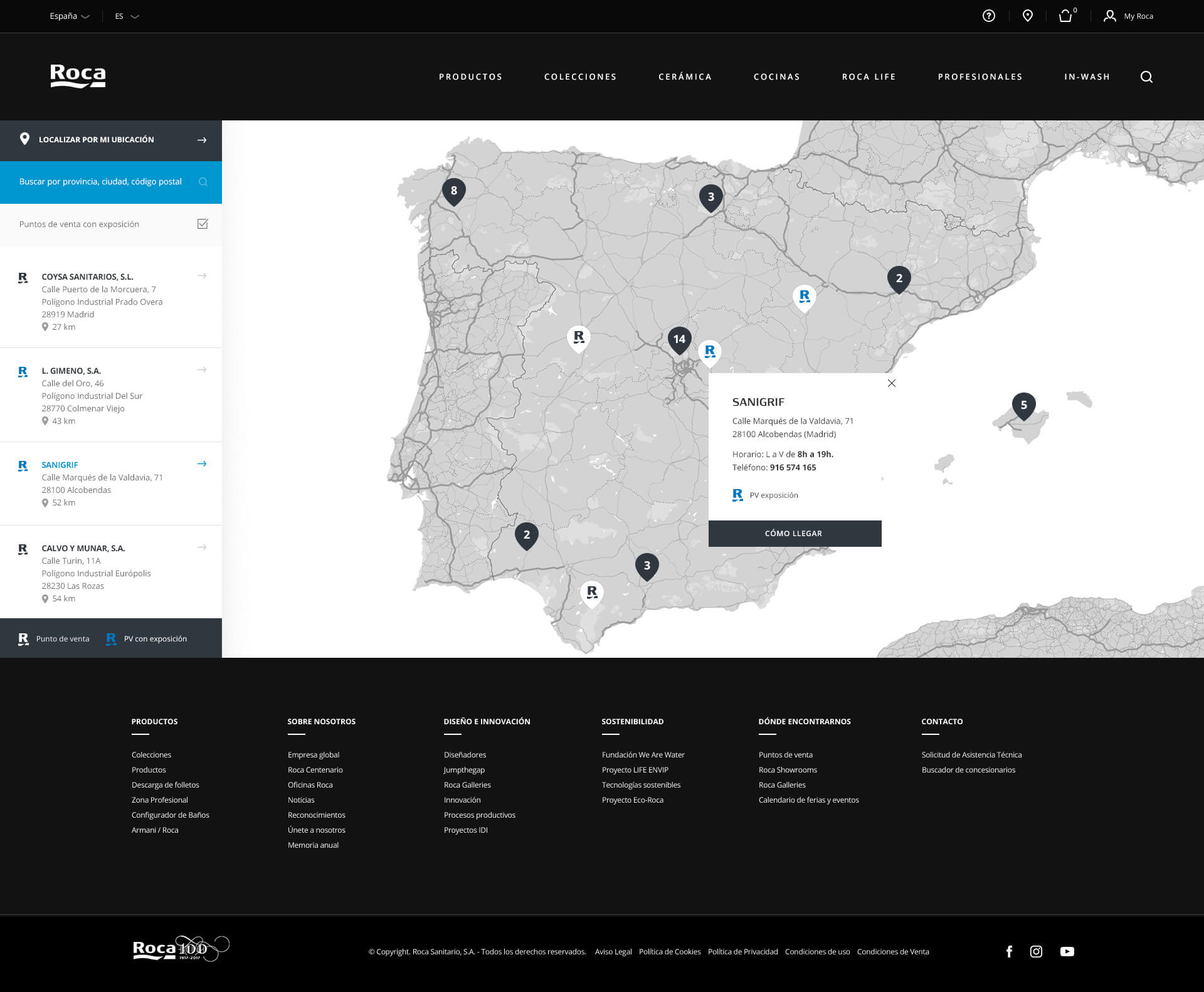Click the map cluster marker labeled 14
The height and width of the screenshot is (992, 1204).
point(679,340)
